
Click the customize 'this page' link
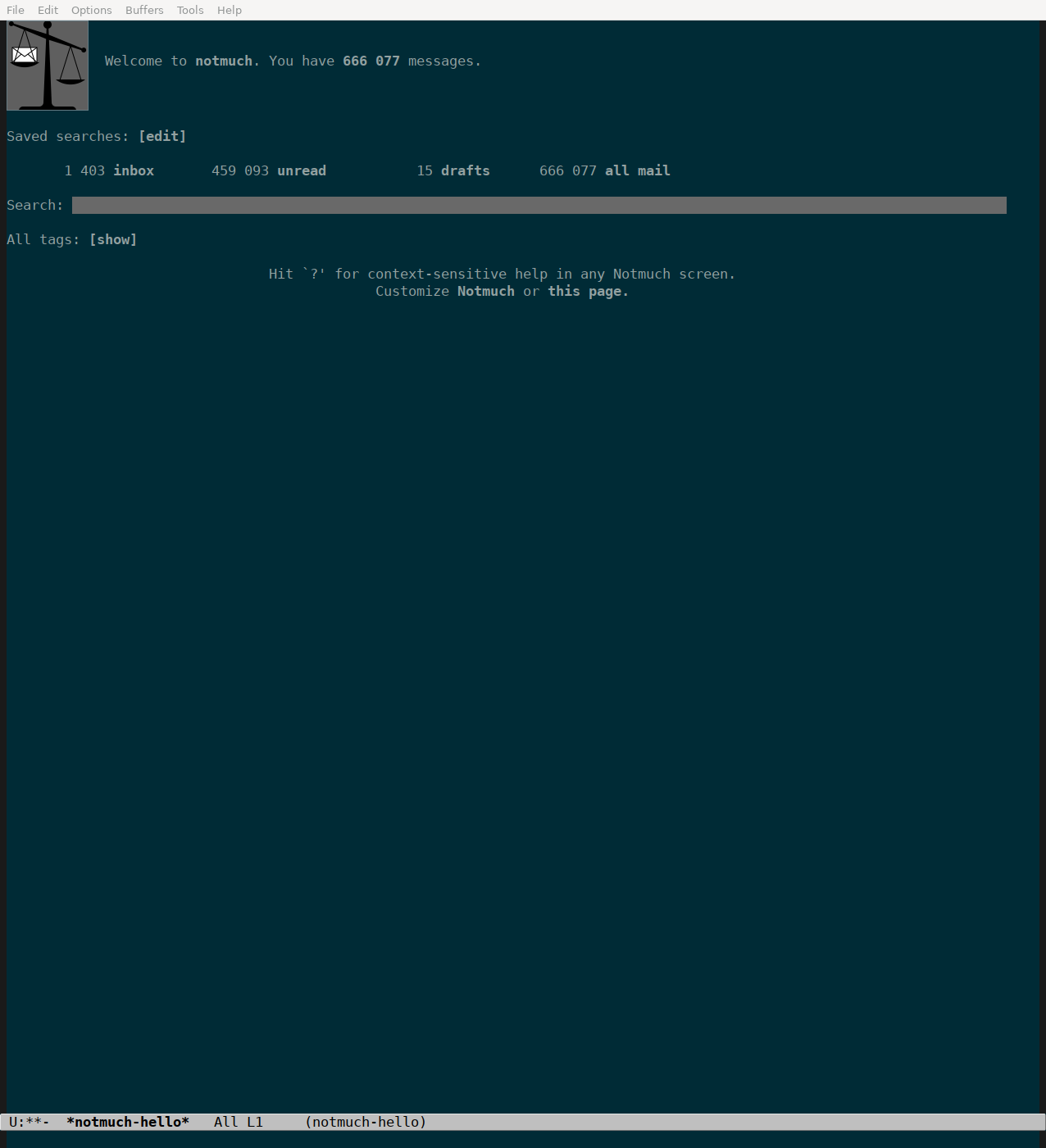pyautogui.click(x=589, y=291)
